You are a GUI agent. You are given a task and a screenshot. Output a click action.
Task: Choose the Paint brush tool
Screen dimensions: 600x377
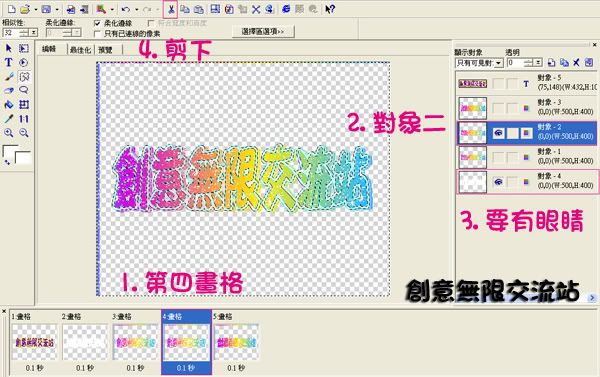tap(8, 76)
